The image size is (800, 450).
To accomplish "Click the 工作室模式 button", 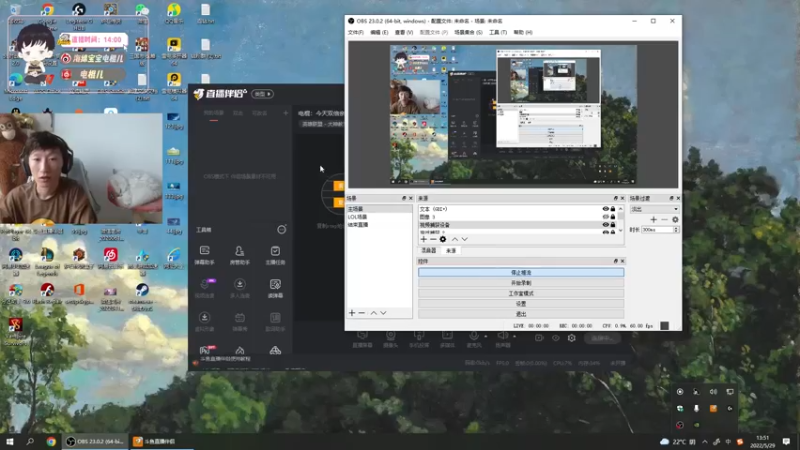I will click(x=521, y=293).
